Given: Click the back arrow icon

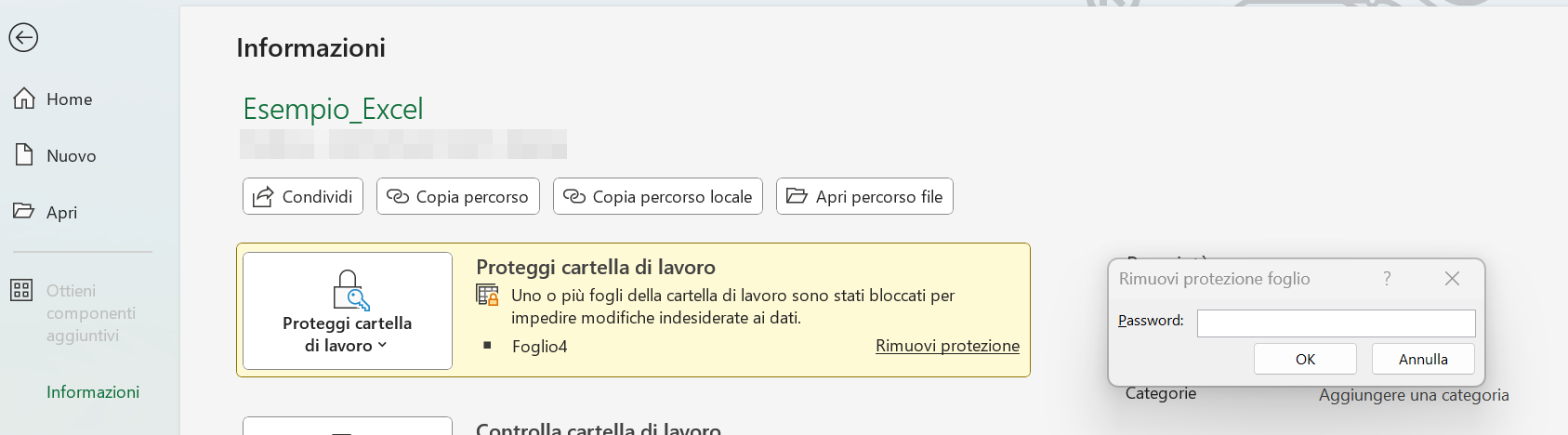Looking at the screenshot, I should [23, 37].
